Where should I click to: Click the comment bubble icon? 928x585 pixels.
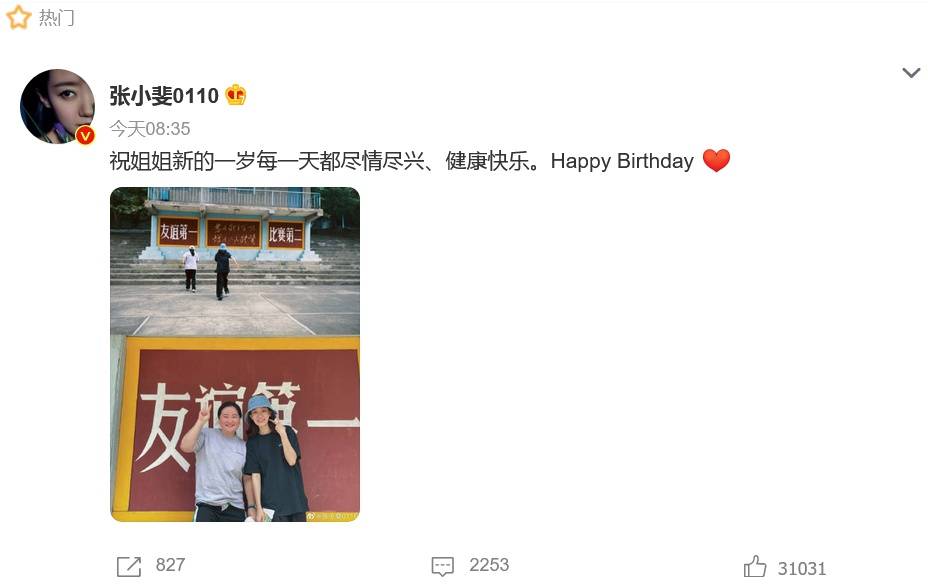coord(443,566)
